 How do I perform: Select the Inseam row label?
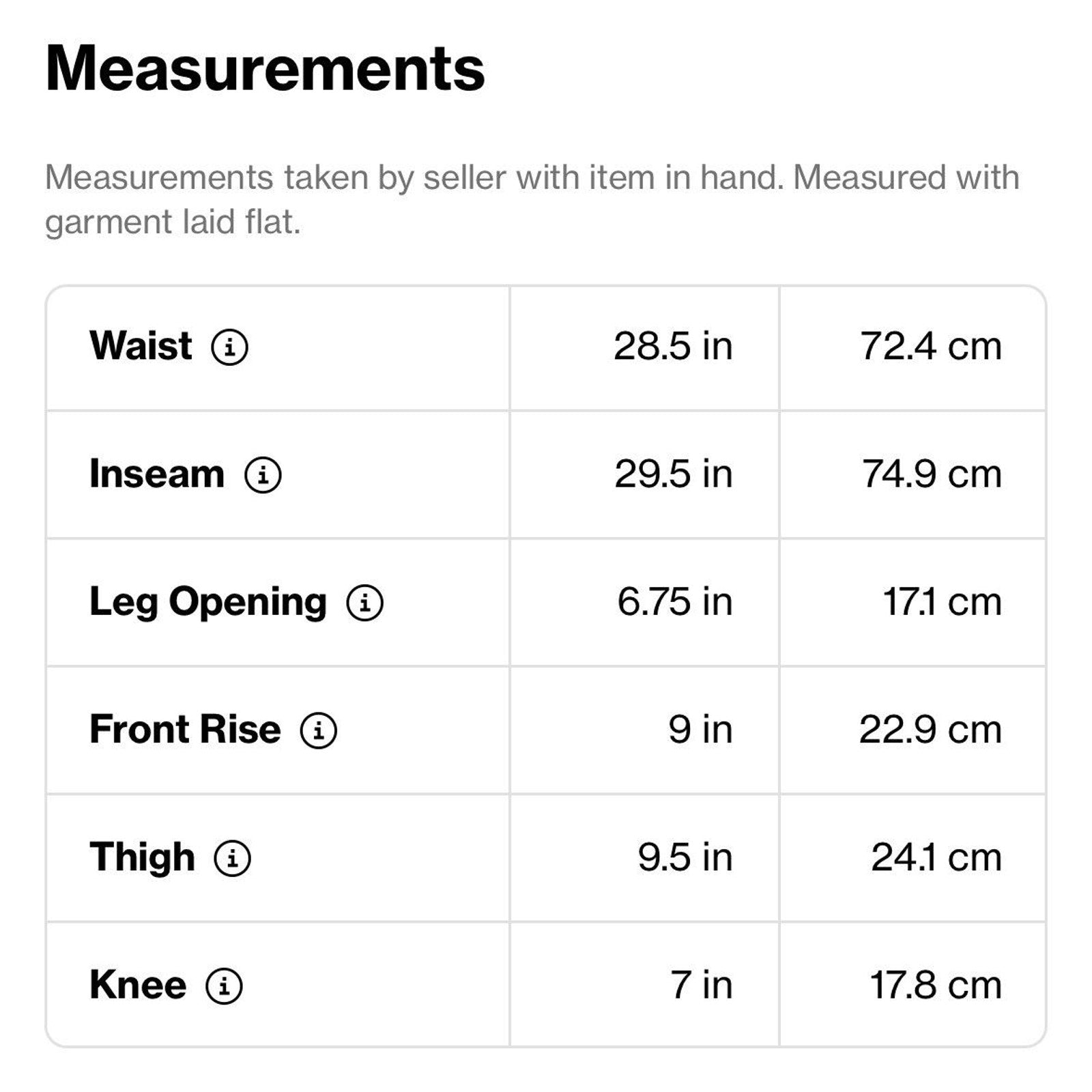tap(157, 474)
